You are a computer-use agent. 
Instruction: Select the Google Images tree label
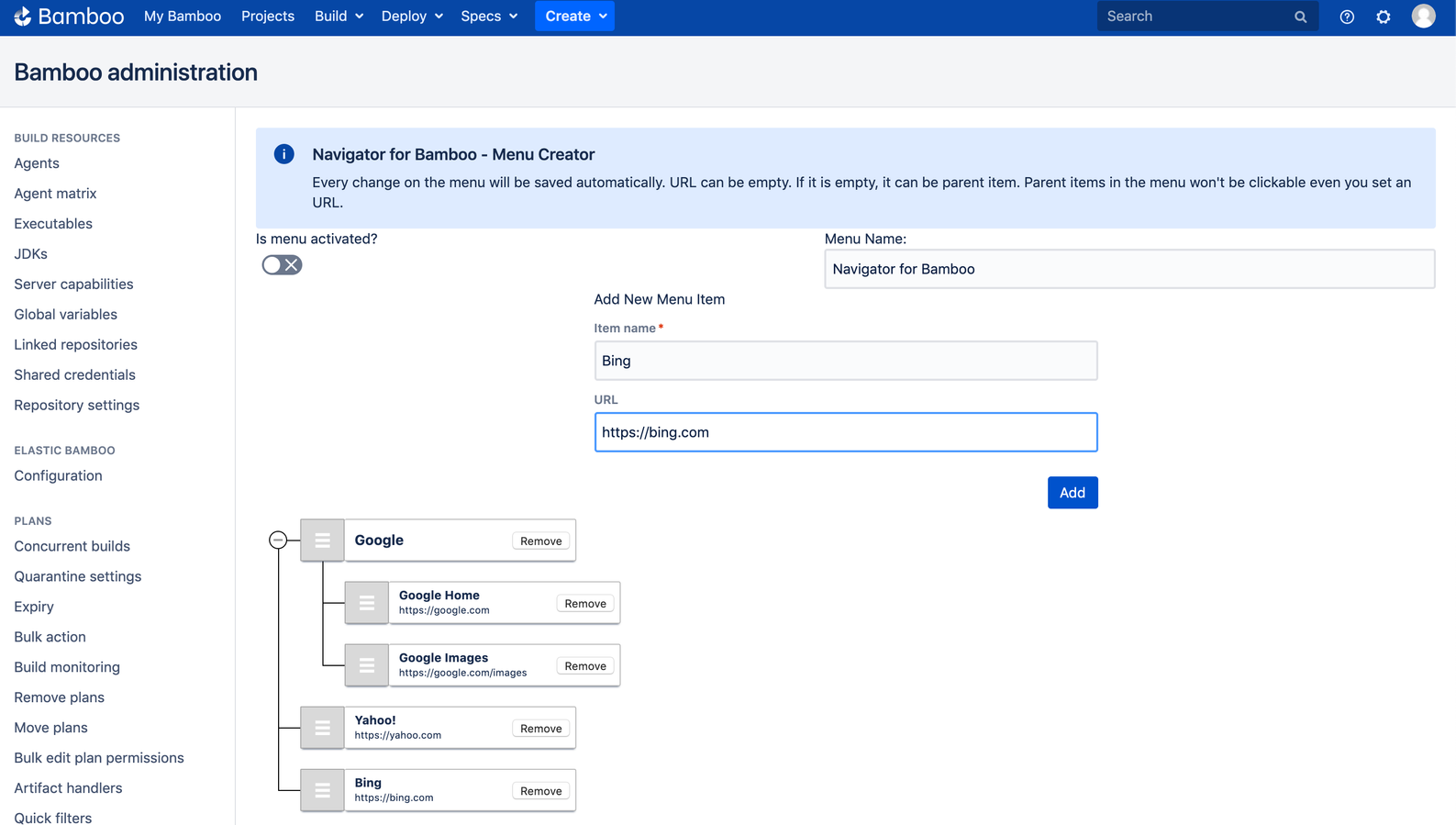(443, 658)
